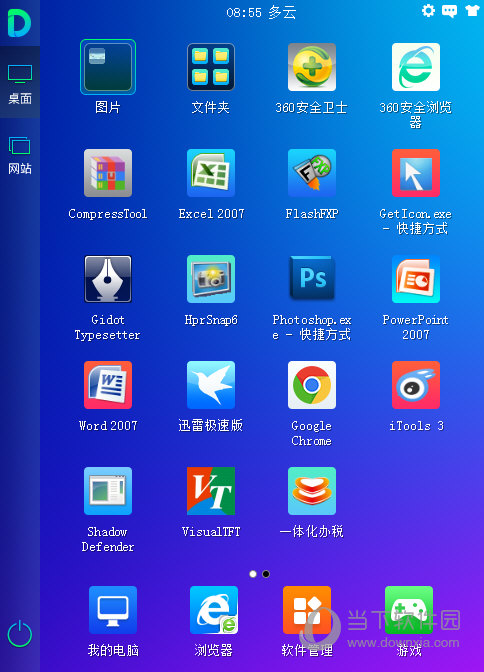Click the 'Shadow Defender' label text
This screenshot has height=672, width=484.
108,539
